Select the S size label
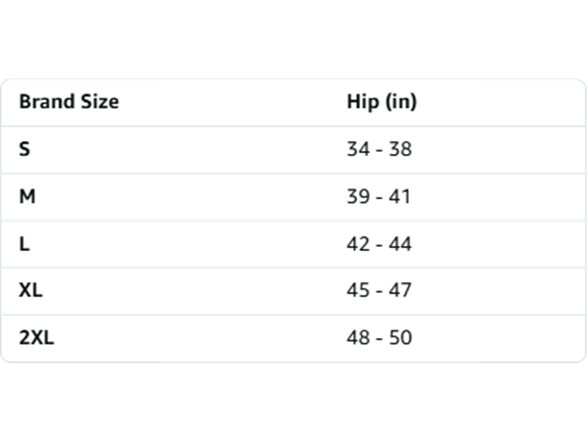 tap(24, 149)
